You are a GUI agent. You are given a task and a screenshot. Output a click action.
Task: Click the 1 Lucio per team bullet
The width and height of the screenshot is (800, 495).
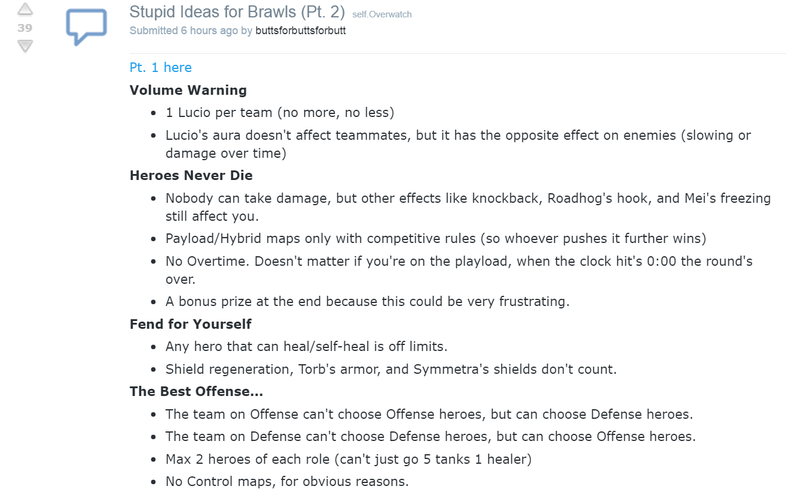[x=280, y=112]
